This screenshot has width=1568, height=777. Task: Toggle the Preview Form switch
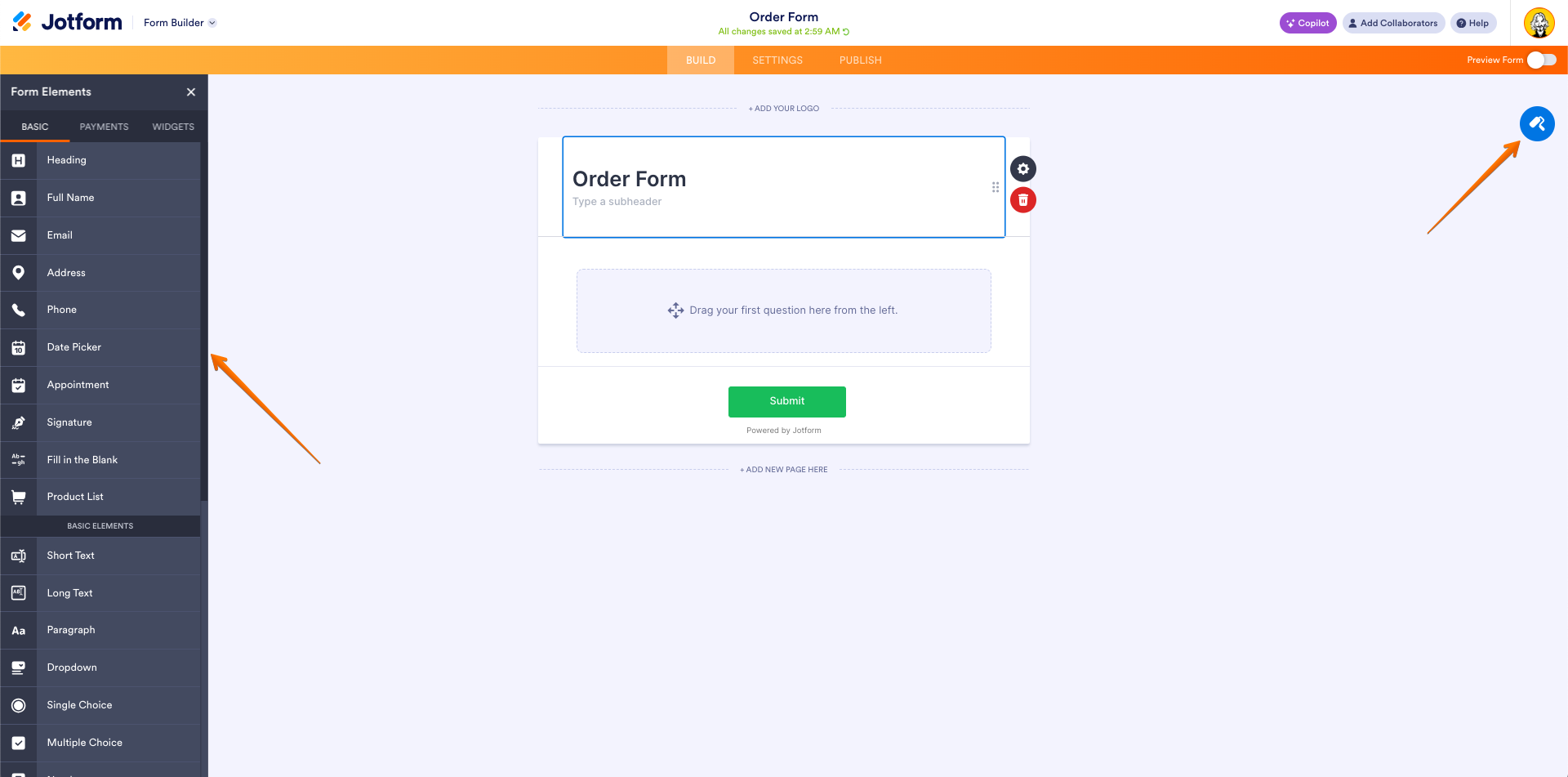coord(1542,60)
